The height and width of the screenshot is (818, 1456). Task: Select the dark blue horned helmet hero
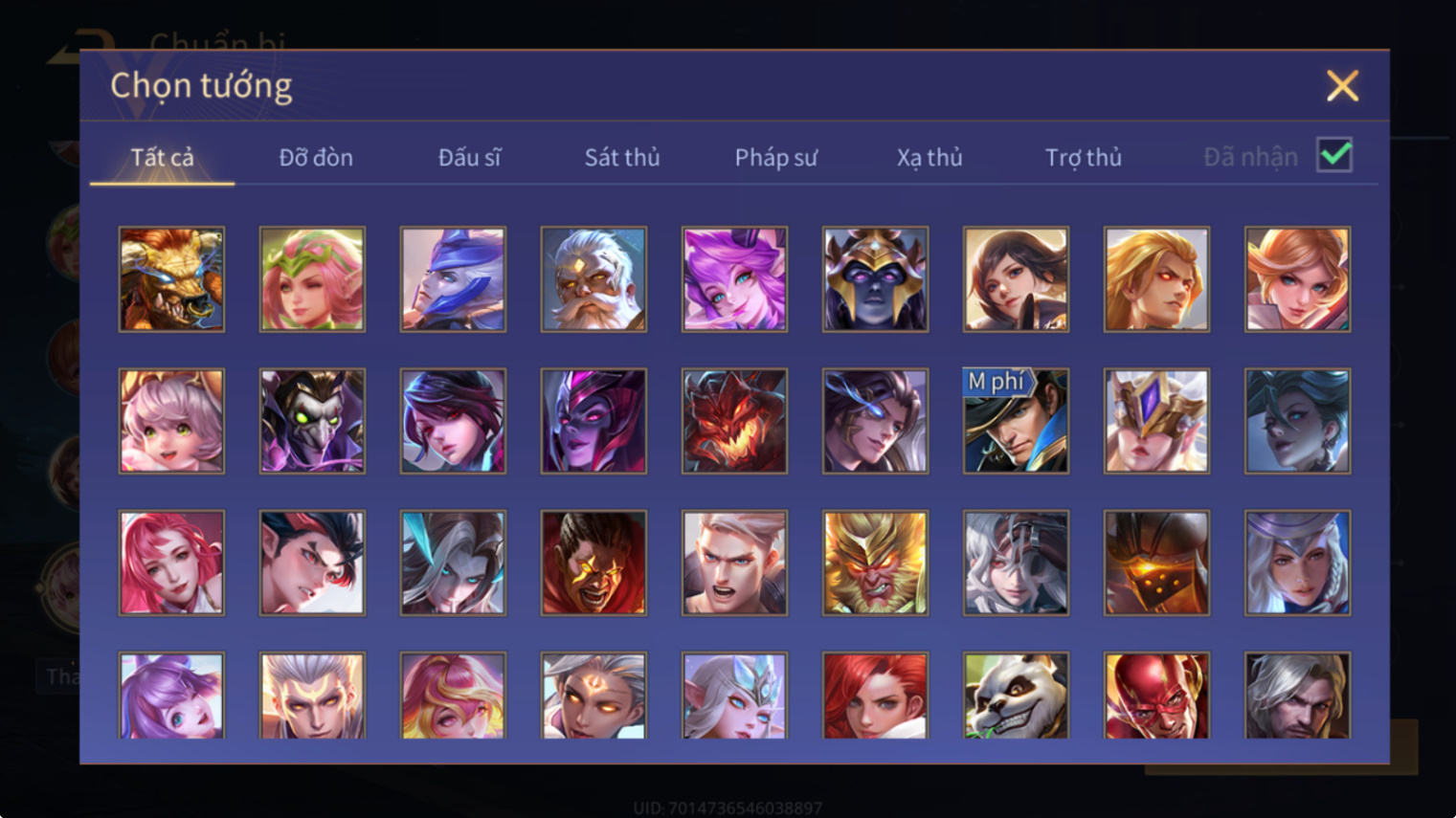point(875,279)
